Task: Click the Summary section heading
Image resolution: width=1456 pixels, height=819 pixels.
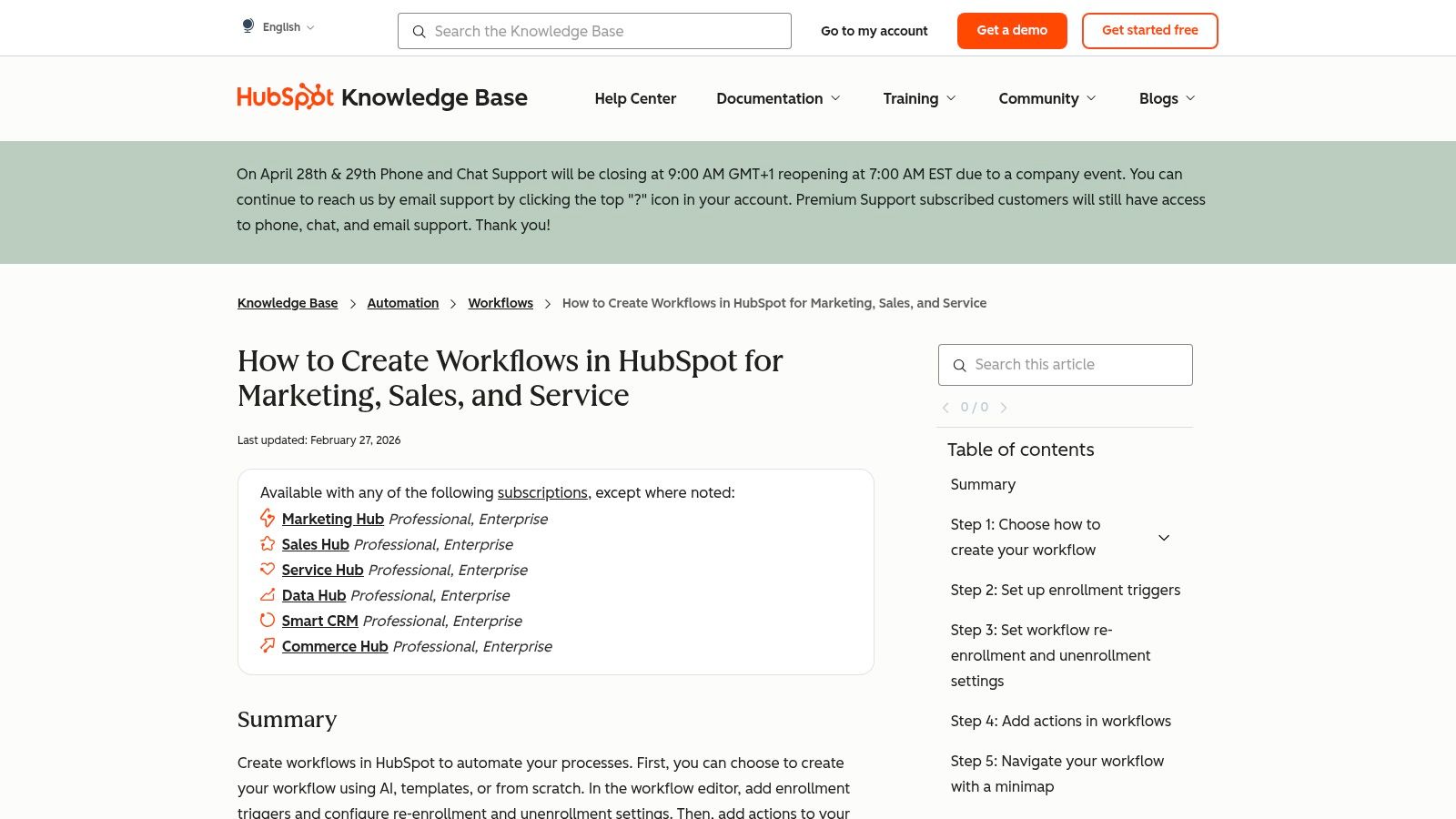Action: pos(287,719)
